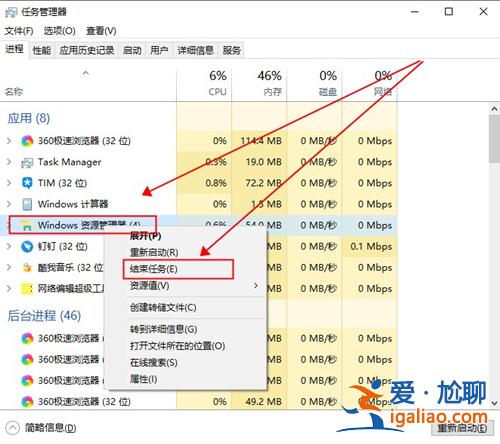Open the 查看(V) menu

[101, 31]
